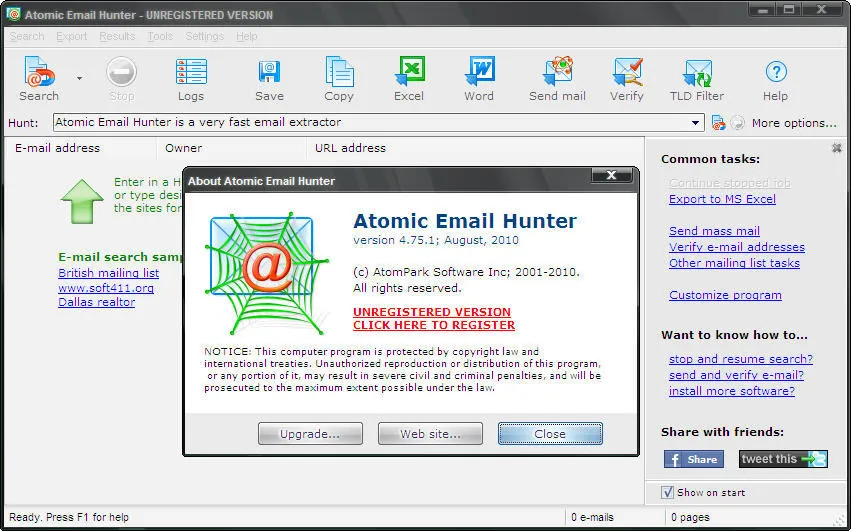Open the Search menu
Screen dimensions: 851x531
click(27, 36)
